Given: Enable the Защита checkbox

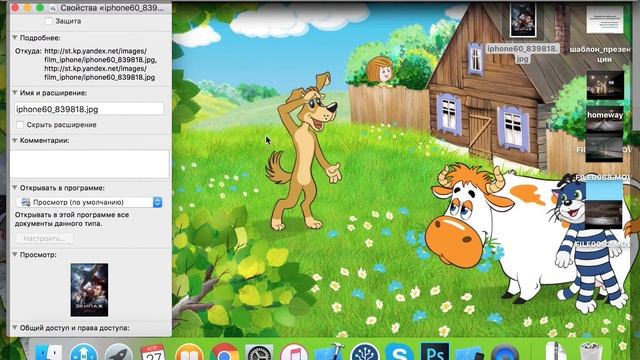Looking at the screenshot, I should click(x=49, y=21).
